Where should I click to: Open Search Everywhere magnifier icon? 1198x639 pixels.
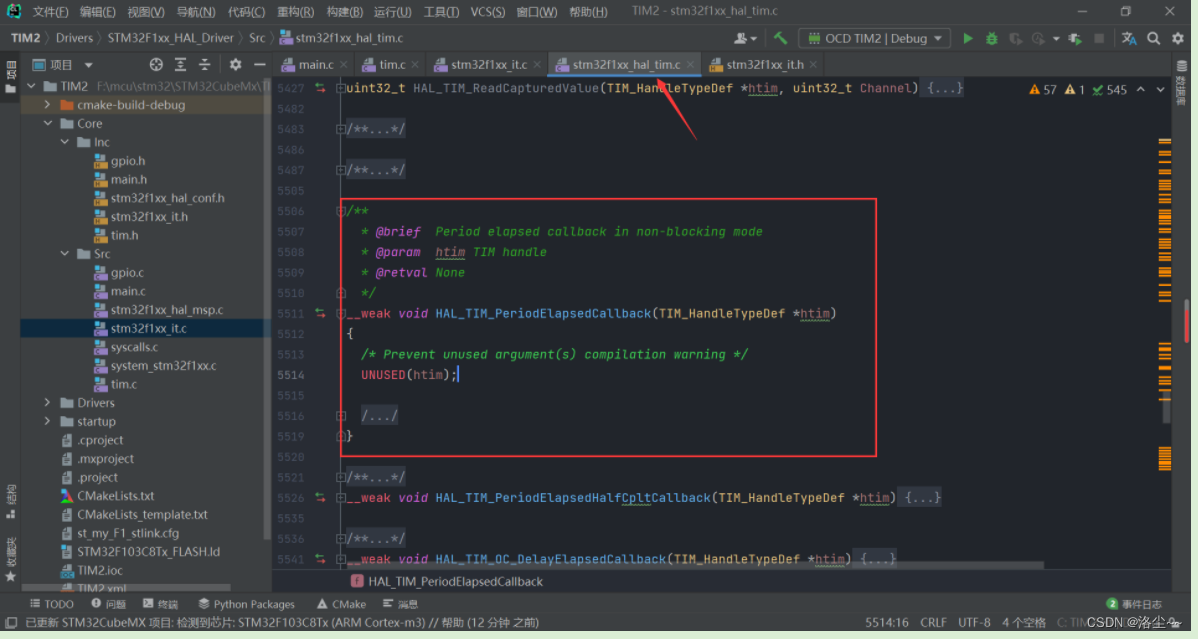point(1154,38)
